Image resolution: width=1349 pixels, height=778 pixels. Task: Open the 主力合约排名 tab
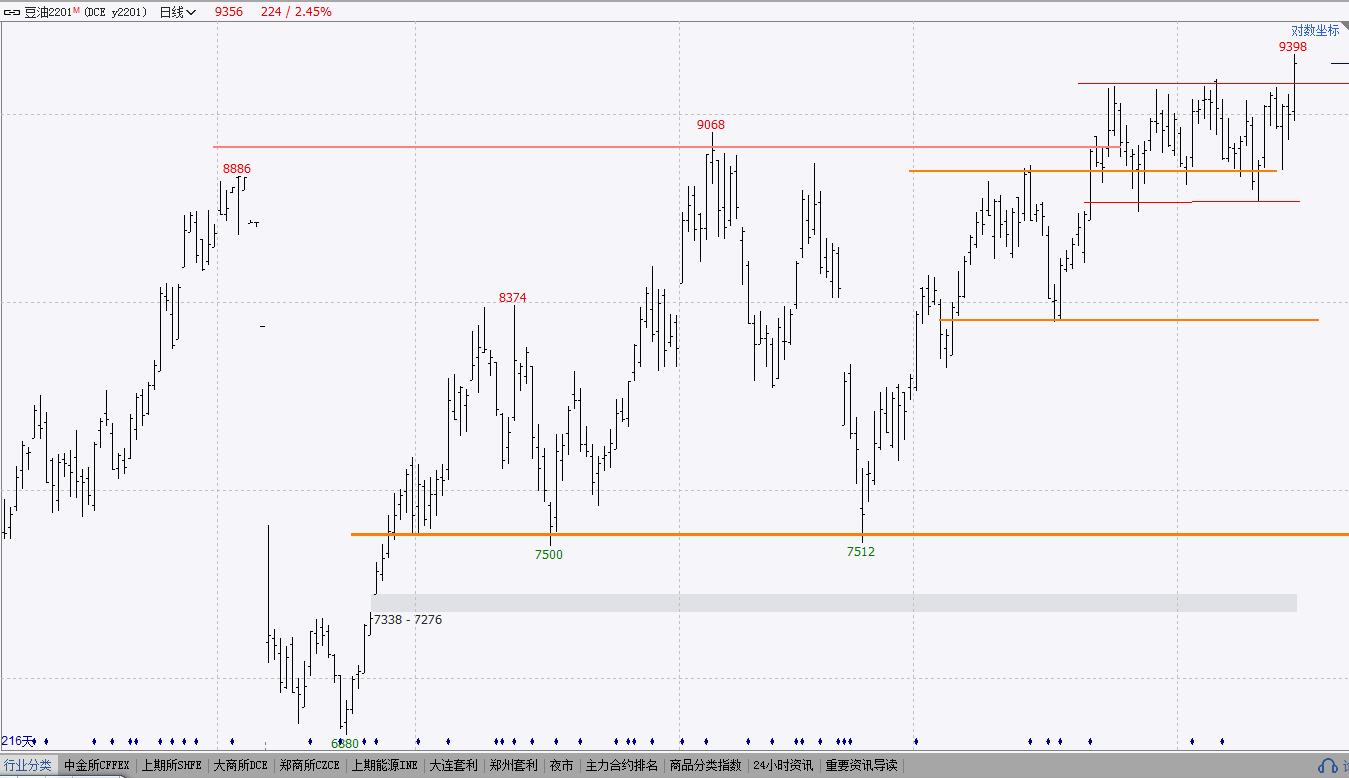(621, 765)
